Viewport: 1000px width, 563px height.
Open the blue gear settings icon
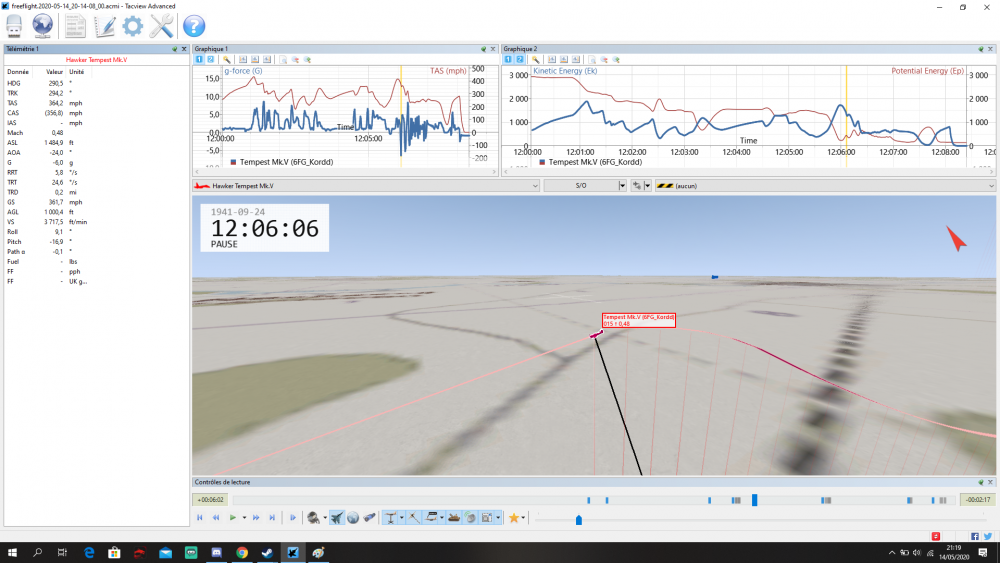pyautogui.click(x=133, y=26)
